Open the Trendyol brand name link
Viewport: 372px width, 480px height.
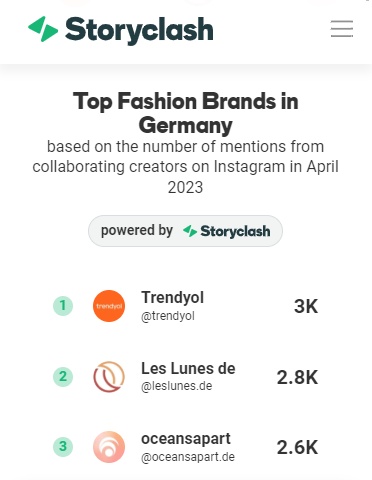click(x=172, y=297)
